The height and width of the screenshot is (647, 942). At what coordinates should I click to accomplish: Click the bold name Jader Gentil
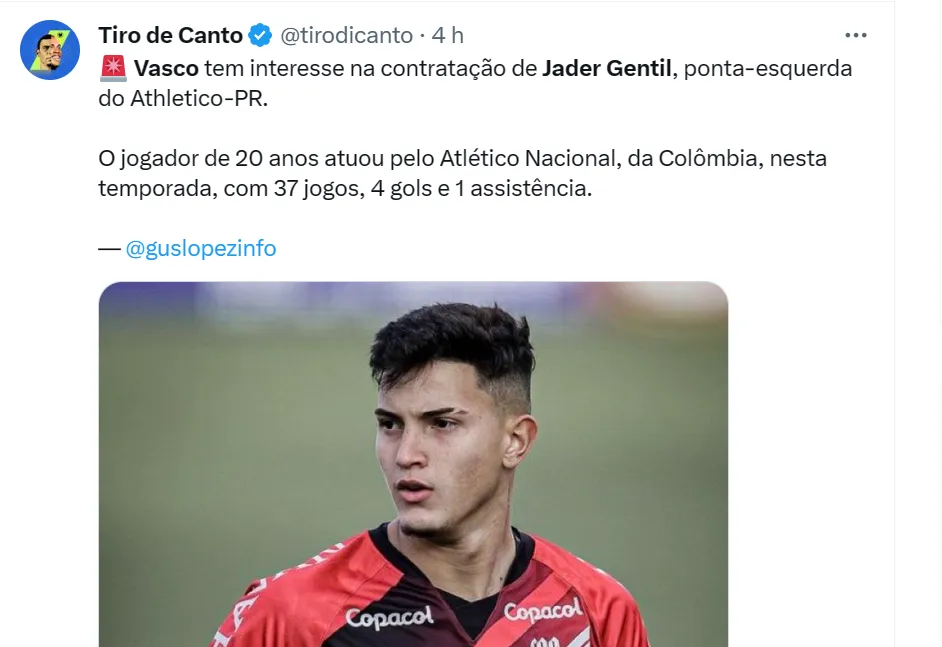(x=606, y=70)
